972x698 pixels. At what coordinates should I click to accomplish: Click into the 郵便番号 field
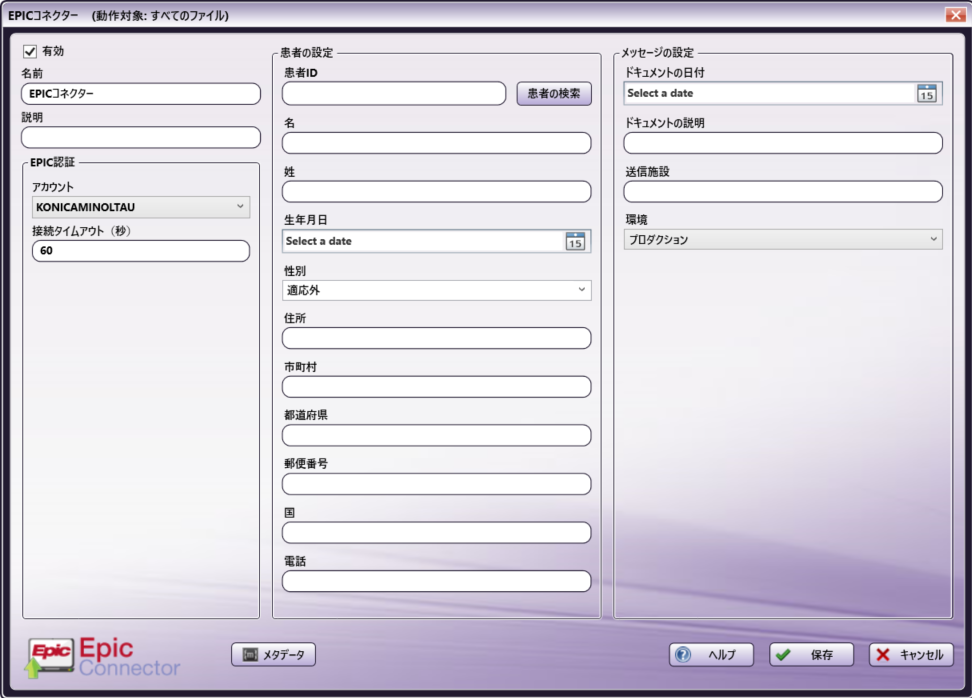tap(436, 484)
